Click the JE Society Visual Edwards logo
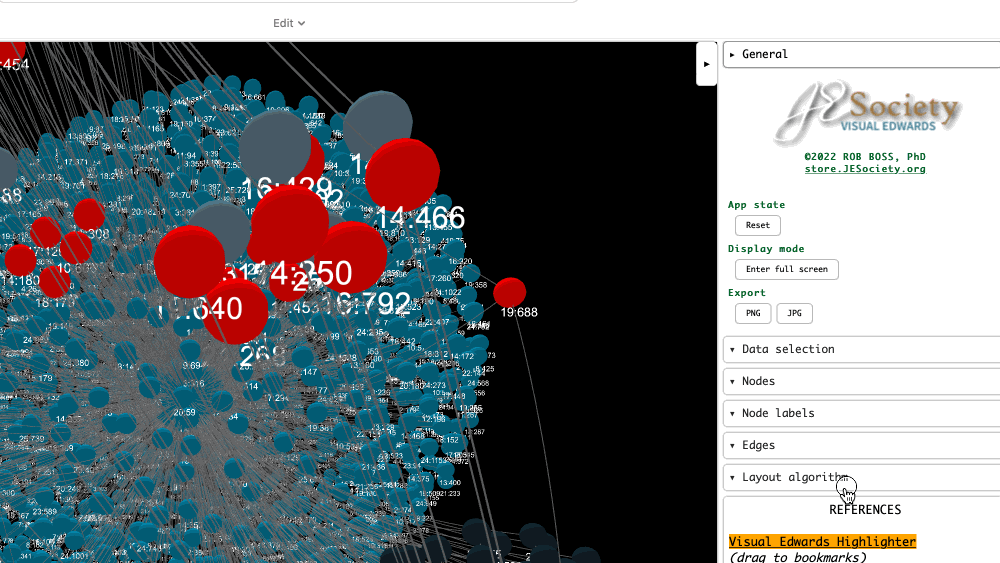The image size is (1000, 563). coord(865,111)
